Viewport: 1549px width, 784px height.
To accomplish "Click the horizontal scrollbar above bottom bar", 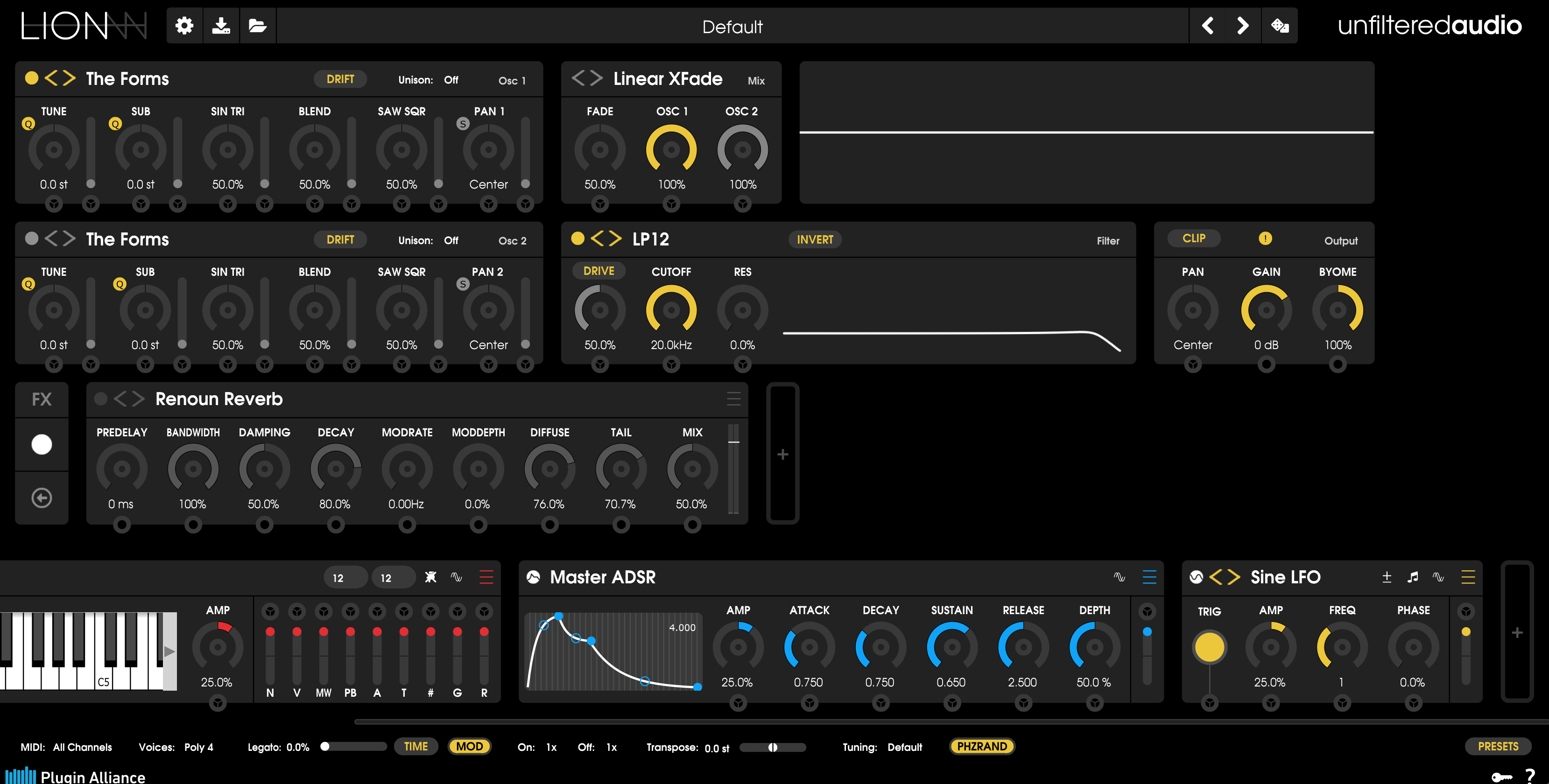I will click(951, 721).
